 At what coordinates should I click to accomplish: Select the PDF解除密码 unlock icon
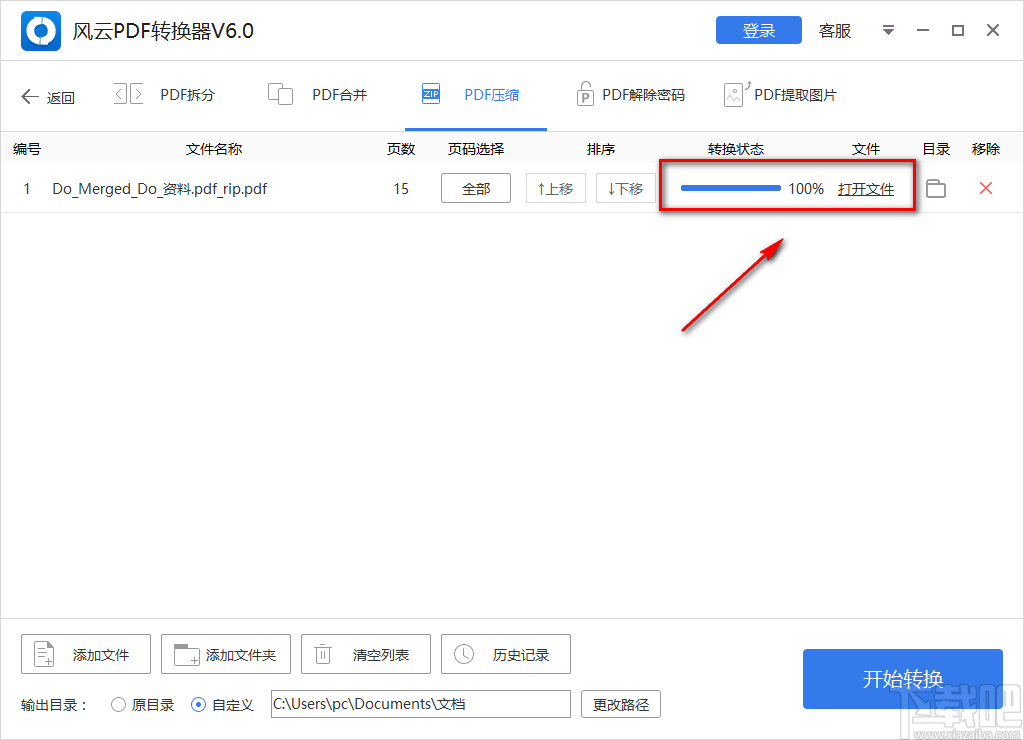[x=585, y=93]
